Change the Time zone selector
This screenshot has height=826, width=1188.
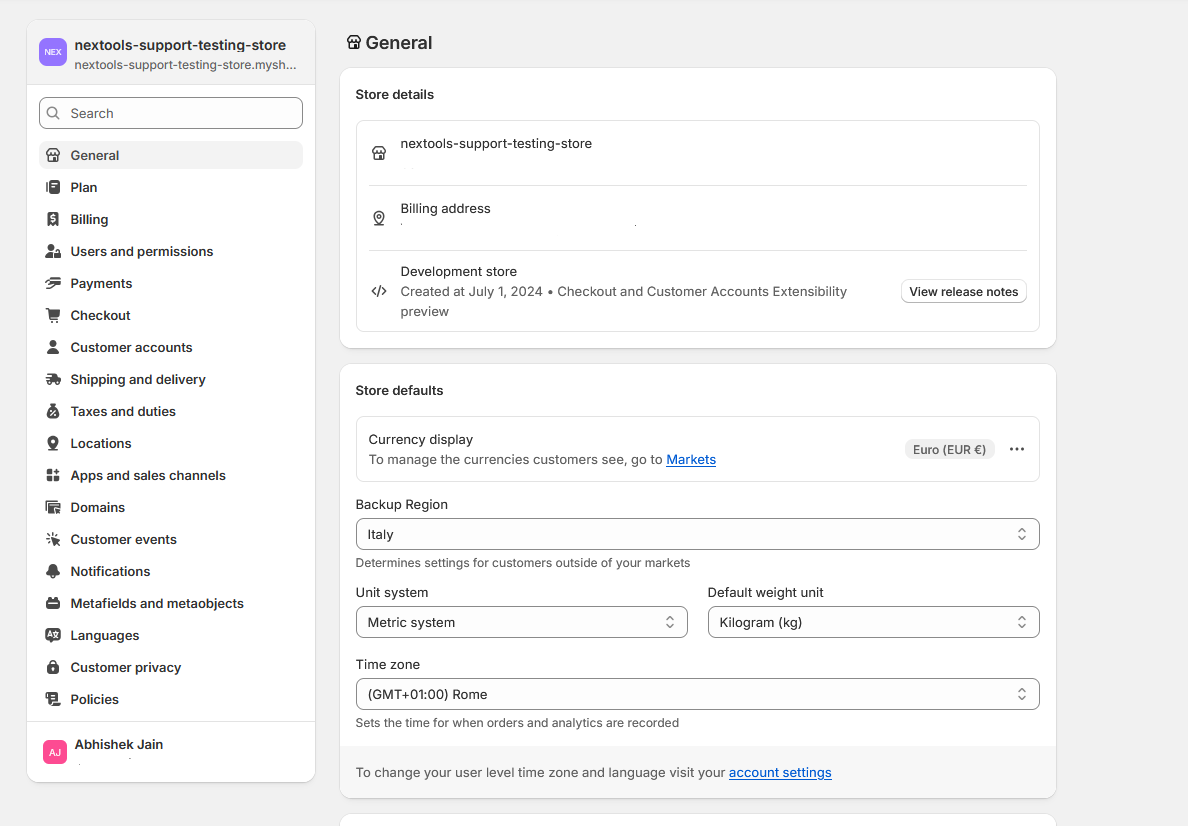click(x=697, y=694)
